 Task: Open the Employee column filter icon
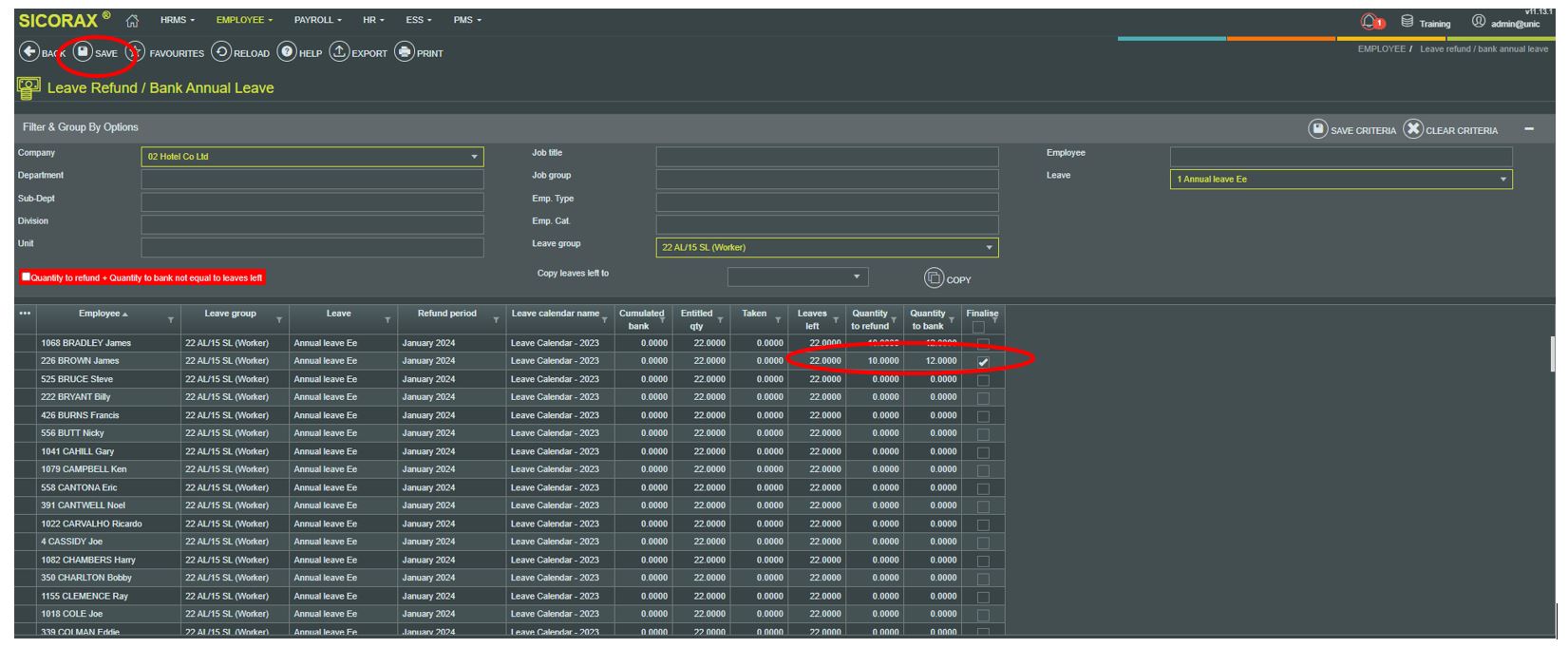point(171,320)
